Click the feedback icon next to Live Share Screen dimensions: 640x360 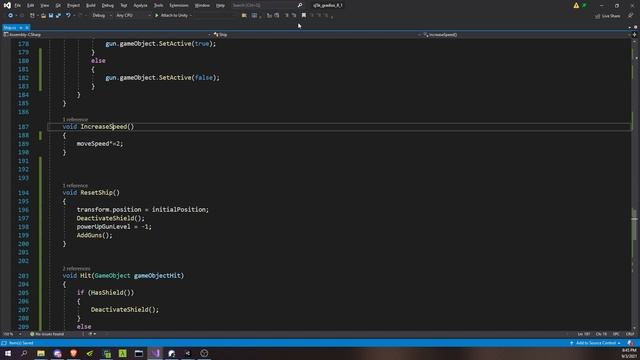(x=630, y=16)
